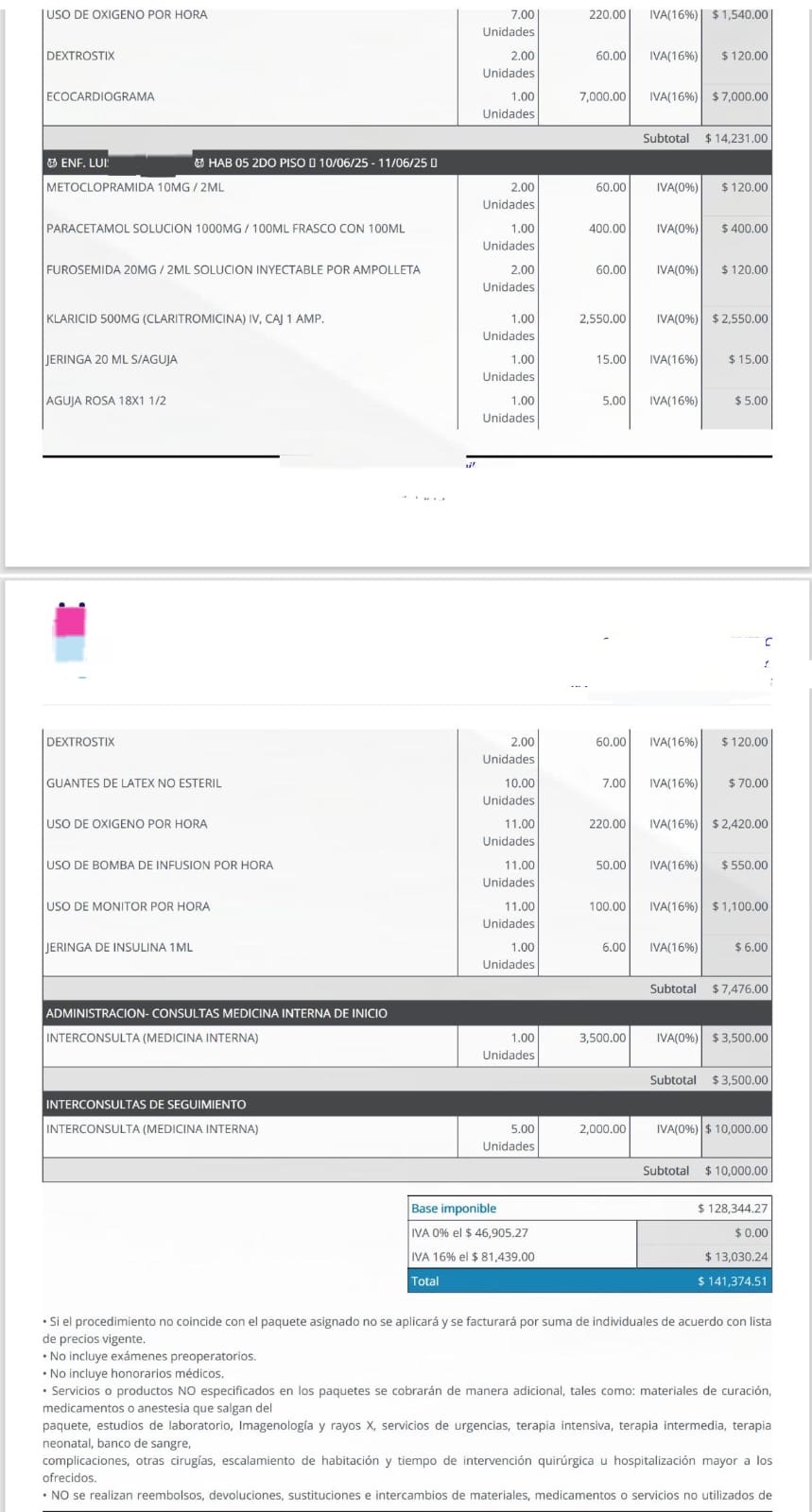The image size is (812, 1512).
Task: Click the IVA 0% el $ 46,905.27 row
Action: pos(590,1233)
